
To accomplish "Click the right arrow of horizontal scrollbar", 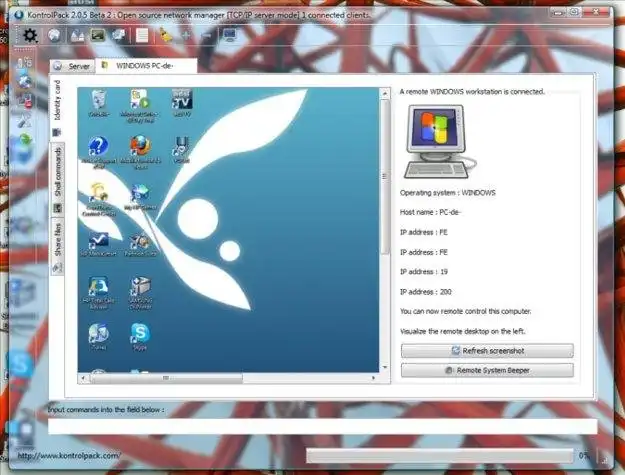I will pyautogui.click(x=373, y=378).
